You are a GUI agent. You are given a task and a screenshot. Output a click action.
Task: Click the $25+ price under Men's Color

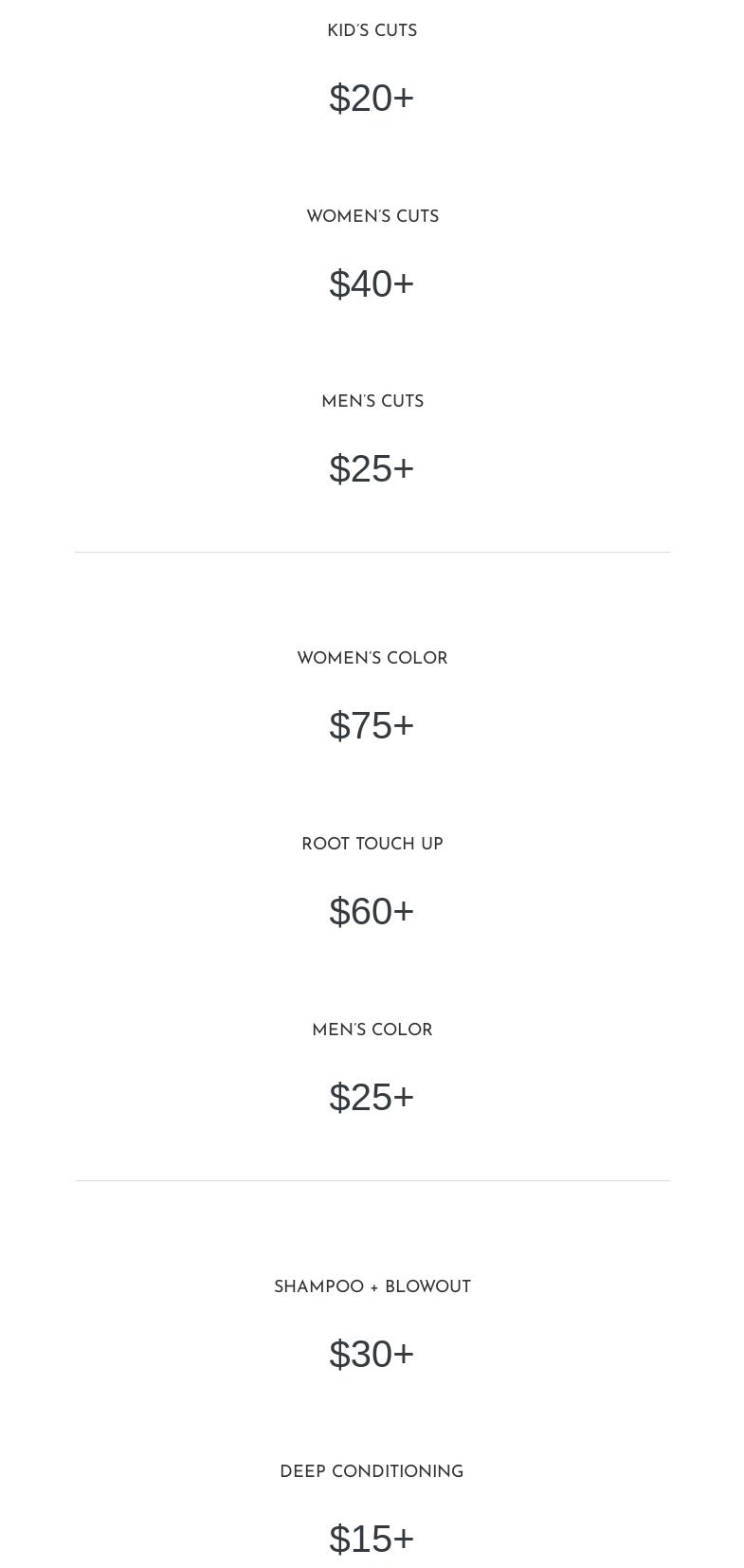372,1098
